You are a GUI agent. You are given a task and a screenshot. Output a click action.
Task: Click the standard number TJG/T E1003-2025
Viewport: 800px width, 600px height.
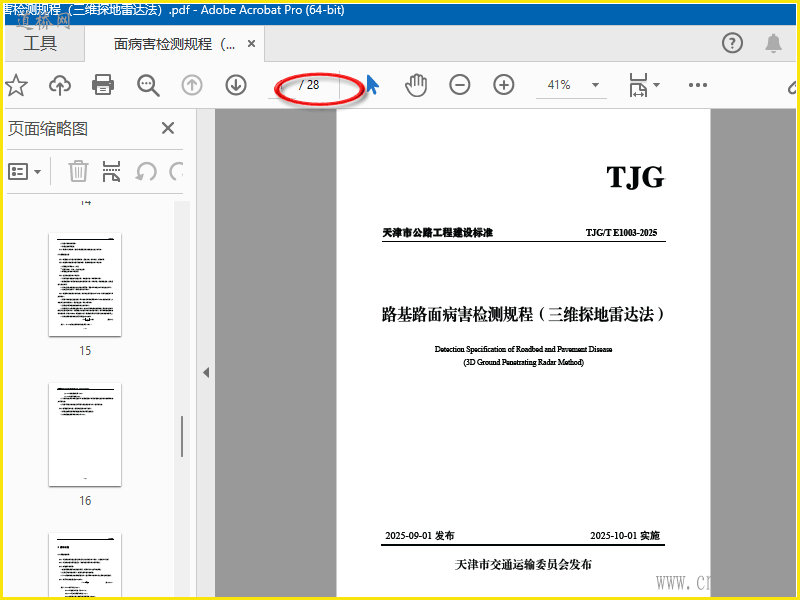621,233
